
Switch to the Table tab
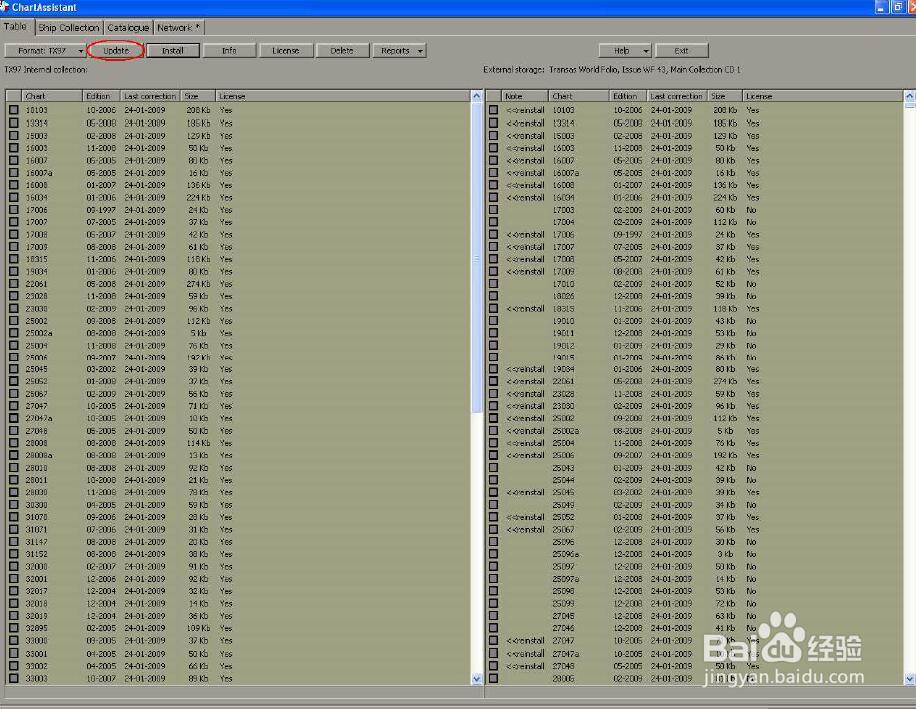click(x=16, y=27)
